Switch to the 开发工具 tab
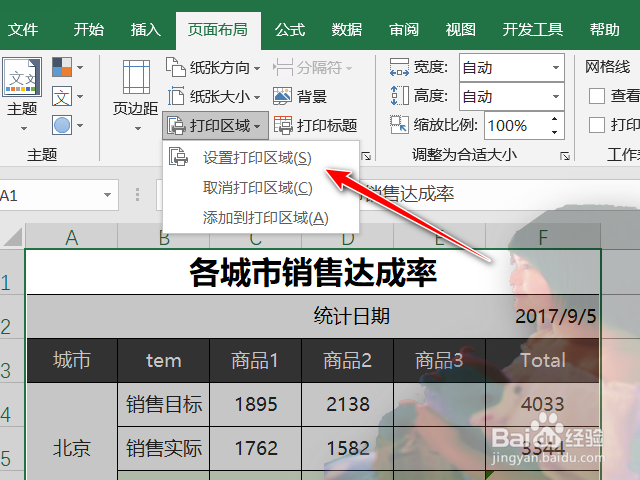The image size is (640, 480). (533, 30)
